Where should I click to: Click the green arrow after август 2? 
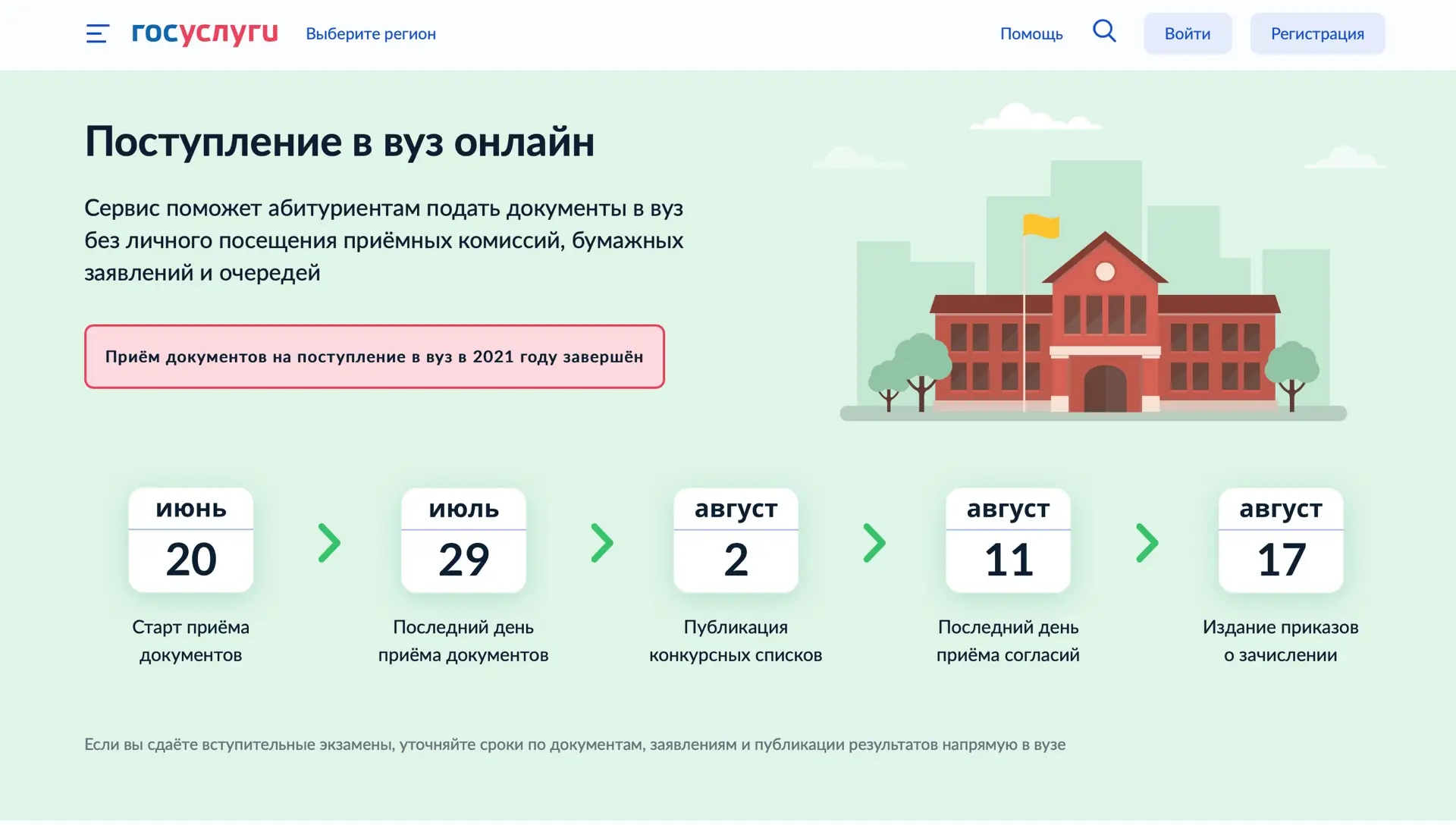[x=874, y=543]
